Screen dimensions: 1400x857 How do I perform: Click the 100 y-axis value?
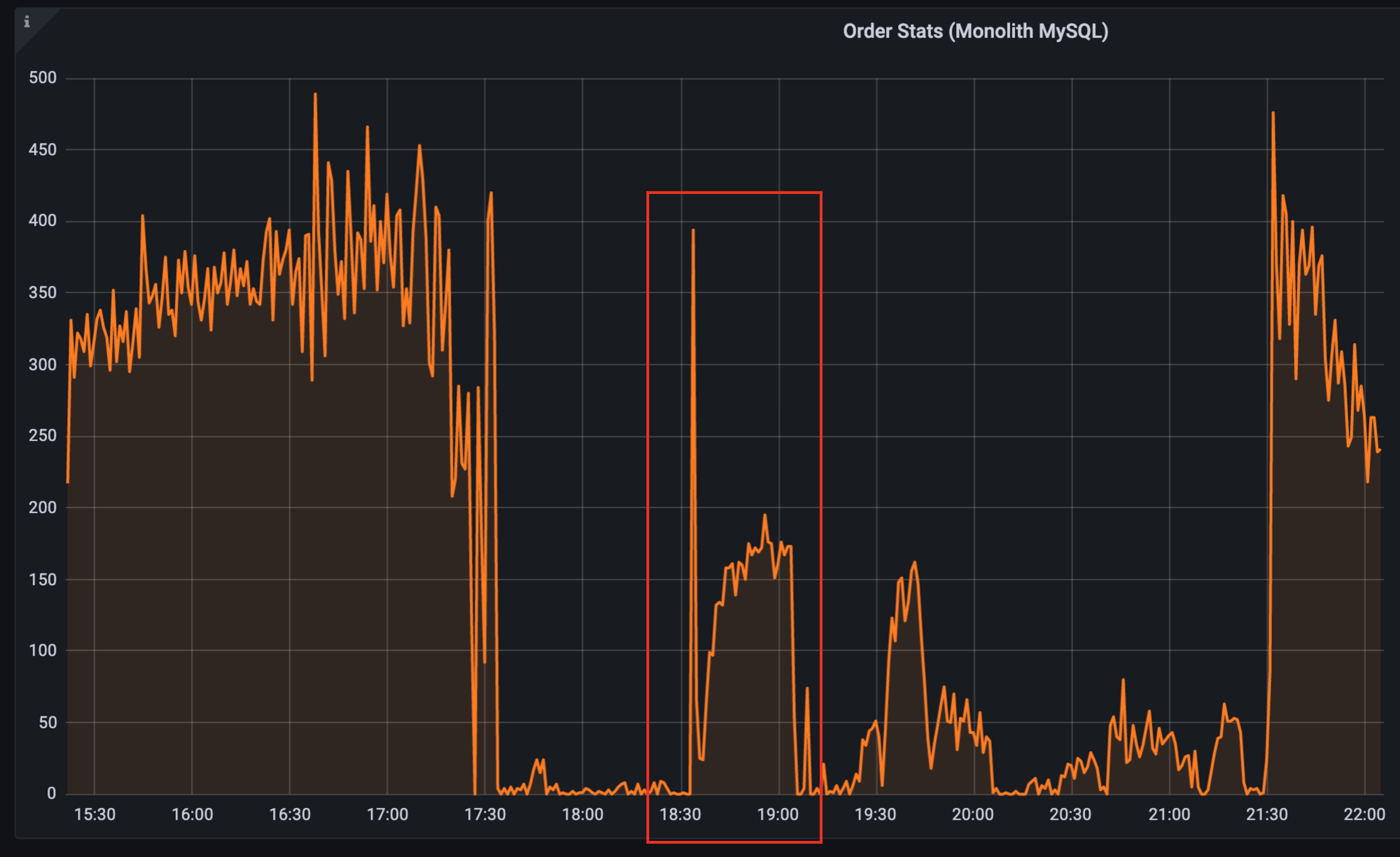coord(43,650)
